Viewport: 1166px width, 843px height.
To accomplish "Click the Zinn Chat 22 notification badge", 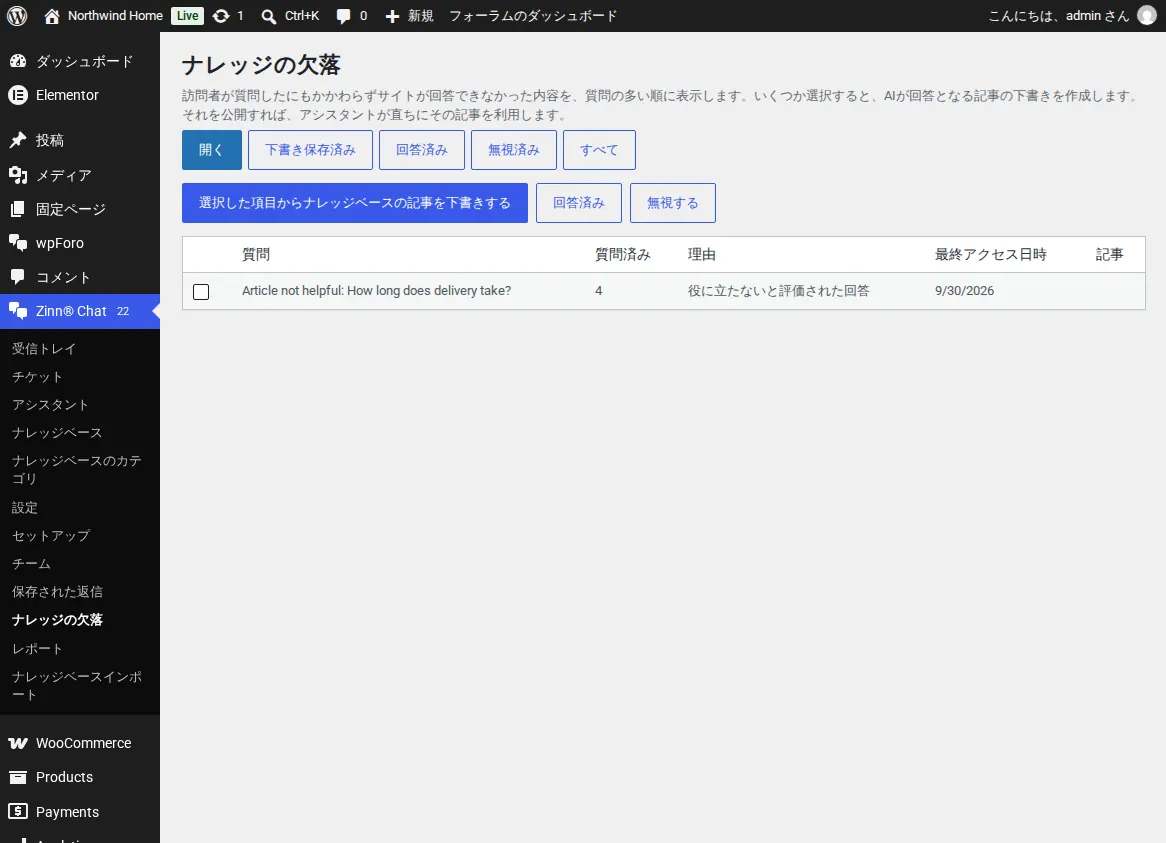I will point(123,311).
